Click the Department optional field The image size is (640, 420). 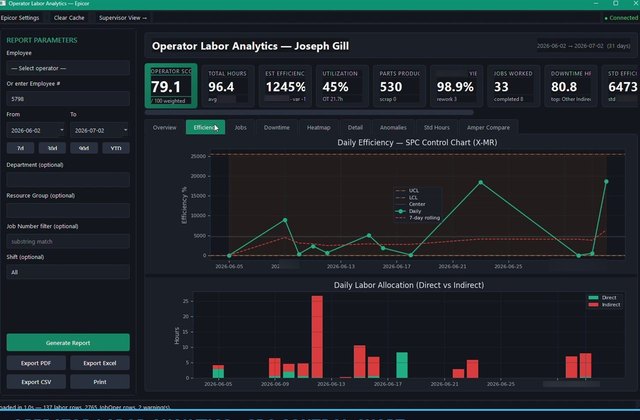68,180
